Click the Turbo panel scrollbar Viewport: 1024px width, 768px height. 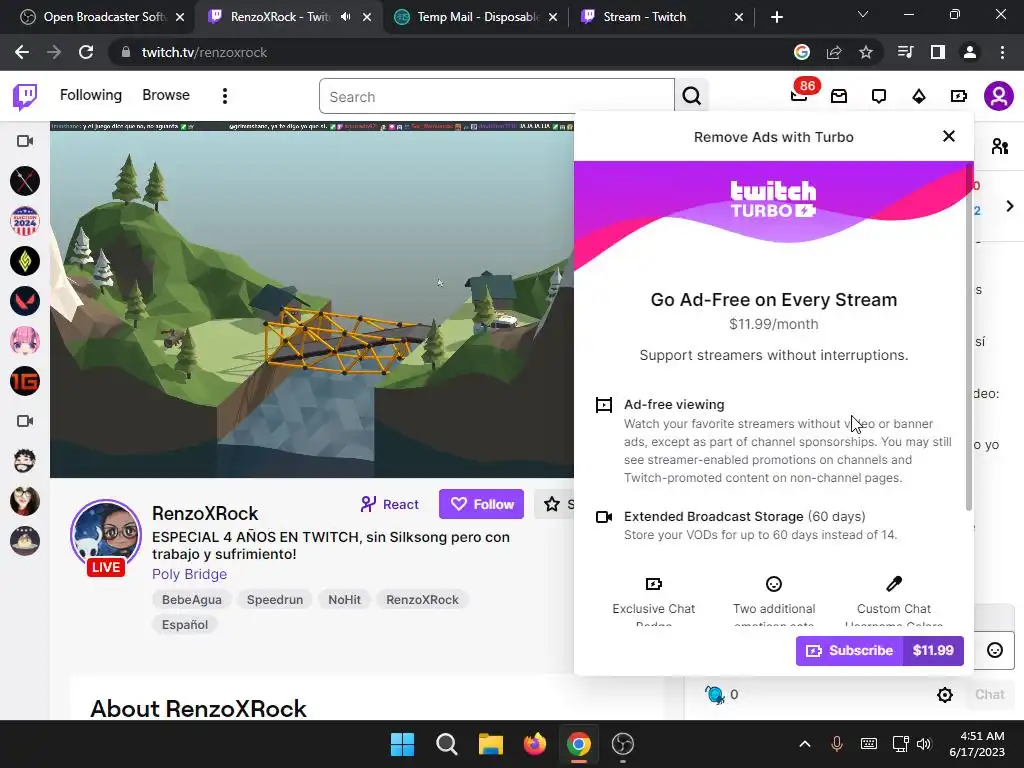pyautogui.click(x=969, y=336)
